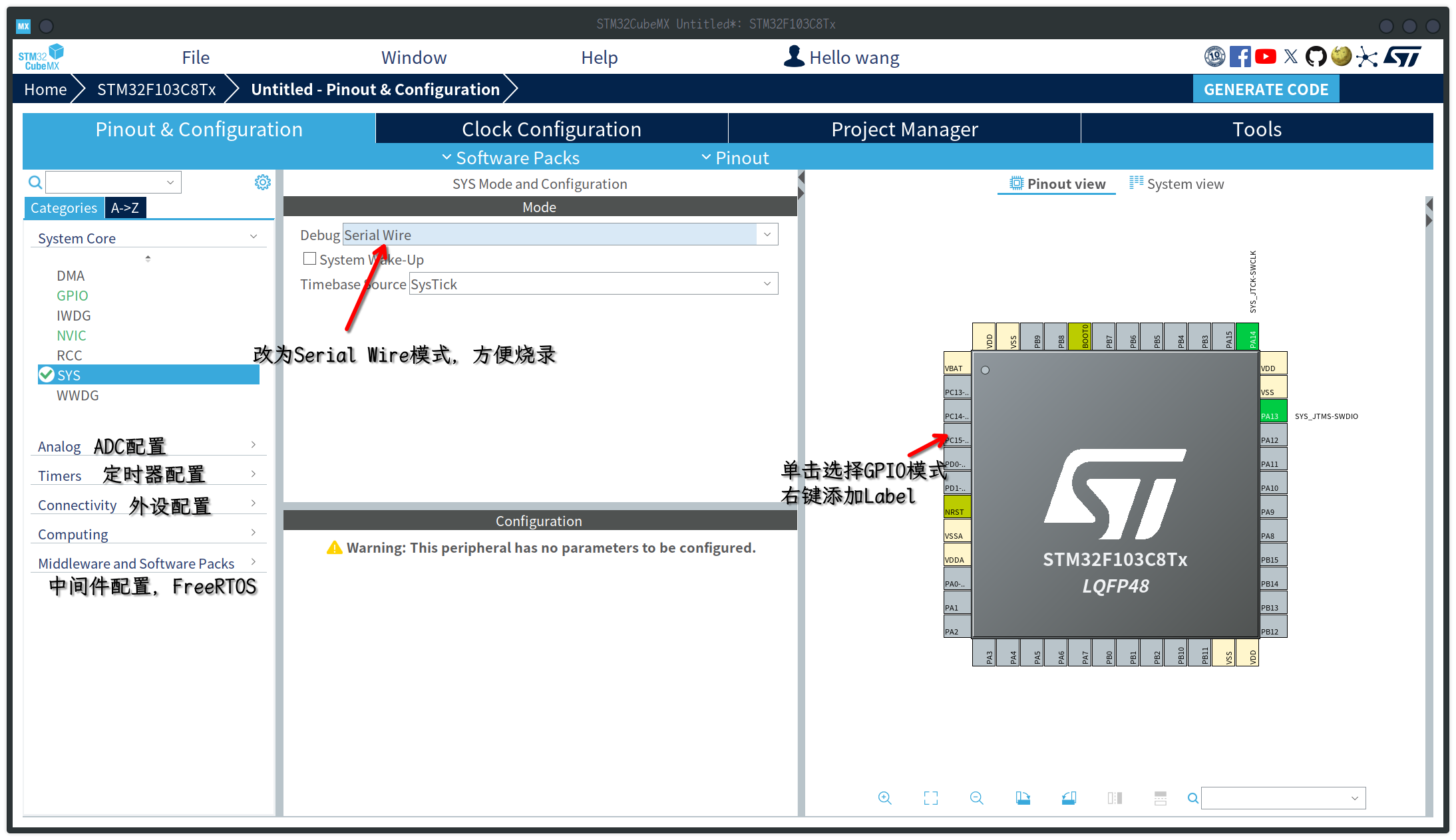Select the Categories view toggle
The height and width of the screenshot is (840, 1456).
click(x=63, y=207)
